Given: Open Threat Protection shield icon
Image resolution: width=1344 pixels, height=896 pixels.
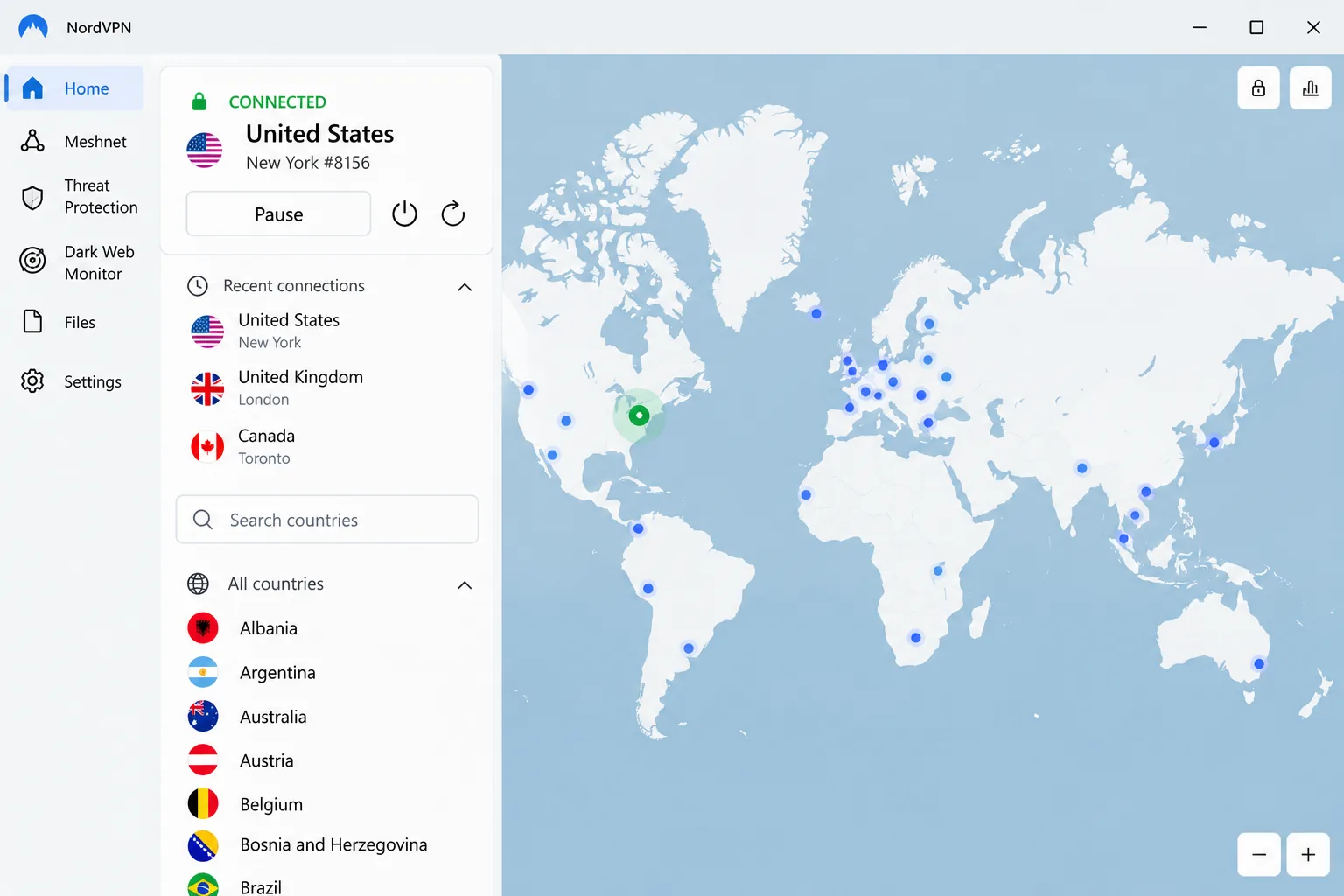Looking at the screenshot, I should click(x=32, y=198).
